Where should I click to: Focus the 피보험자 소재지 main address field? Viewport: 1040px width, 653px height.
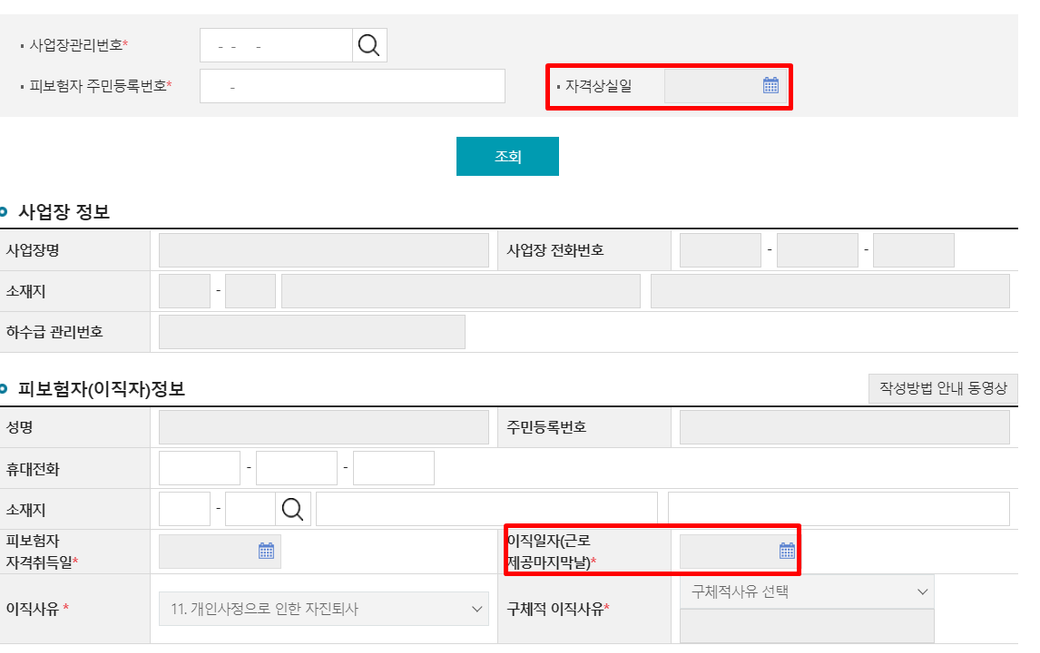point(486,509)
